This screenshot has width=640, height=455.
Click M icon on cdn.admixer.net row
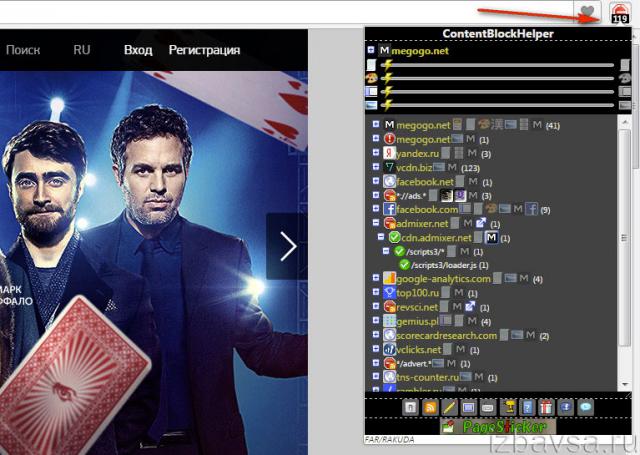point(491,237)
